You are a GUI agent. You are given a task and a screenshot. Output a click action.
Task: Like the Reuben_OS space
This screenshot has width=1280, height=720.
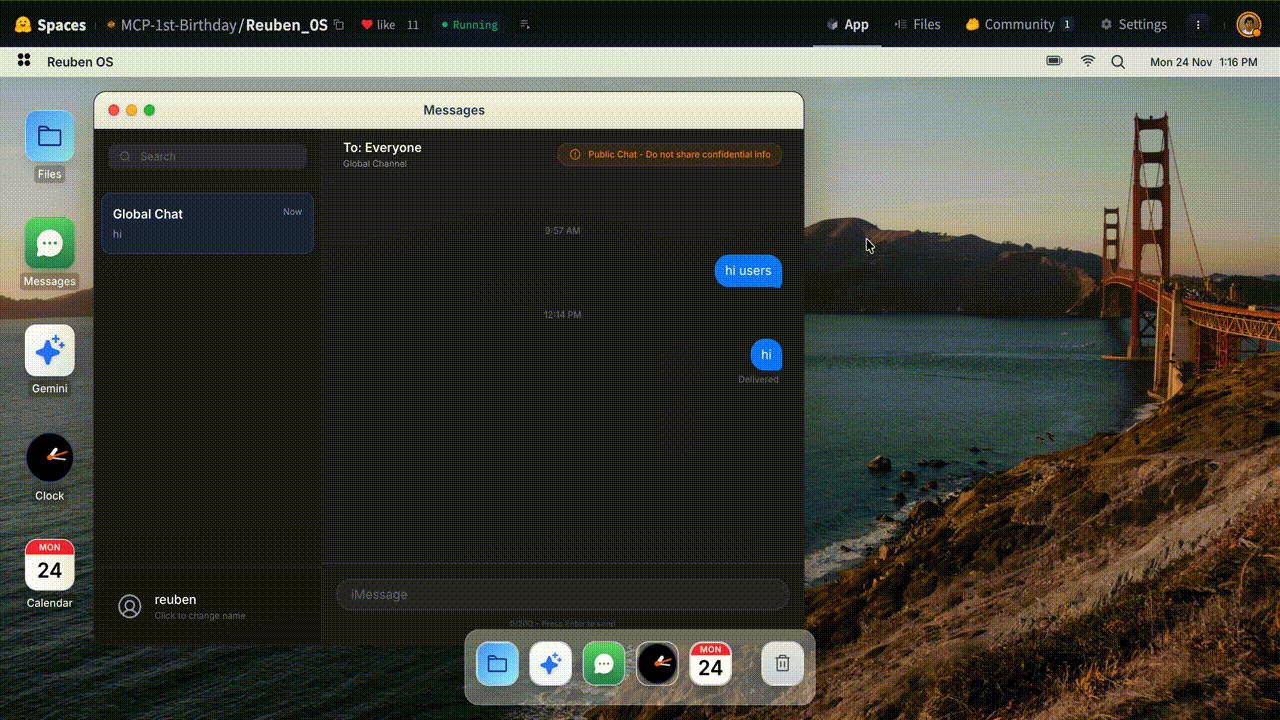coord(378,25)
